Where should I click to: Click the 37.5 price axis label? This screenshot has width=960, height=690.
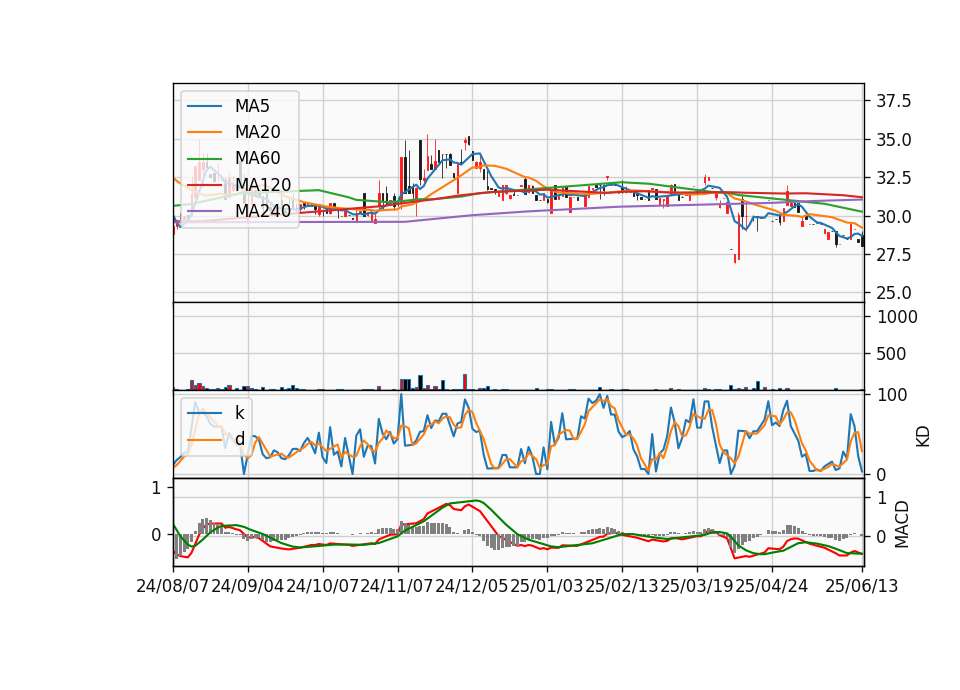[x=893, y=101]
